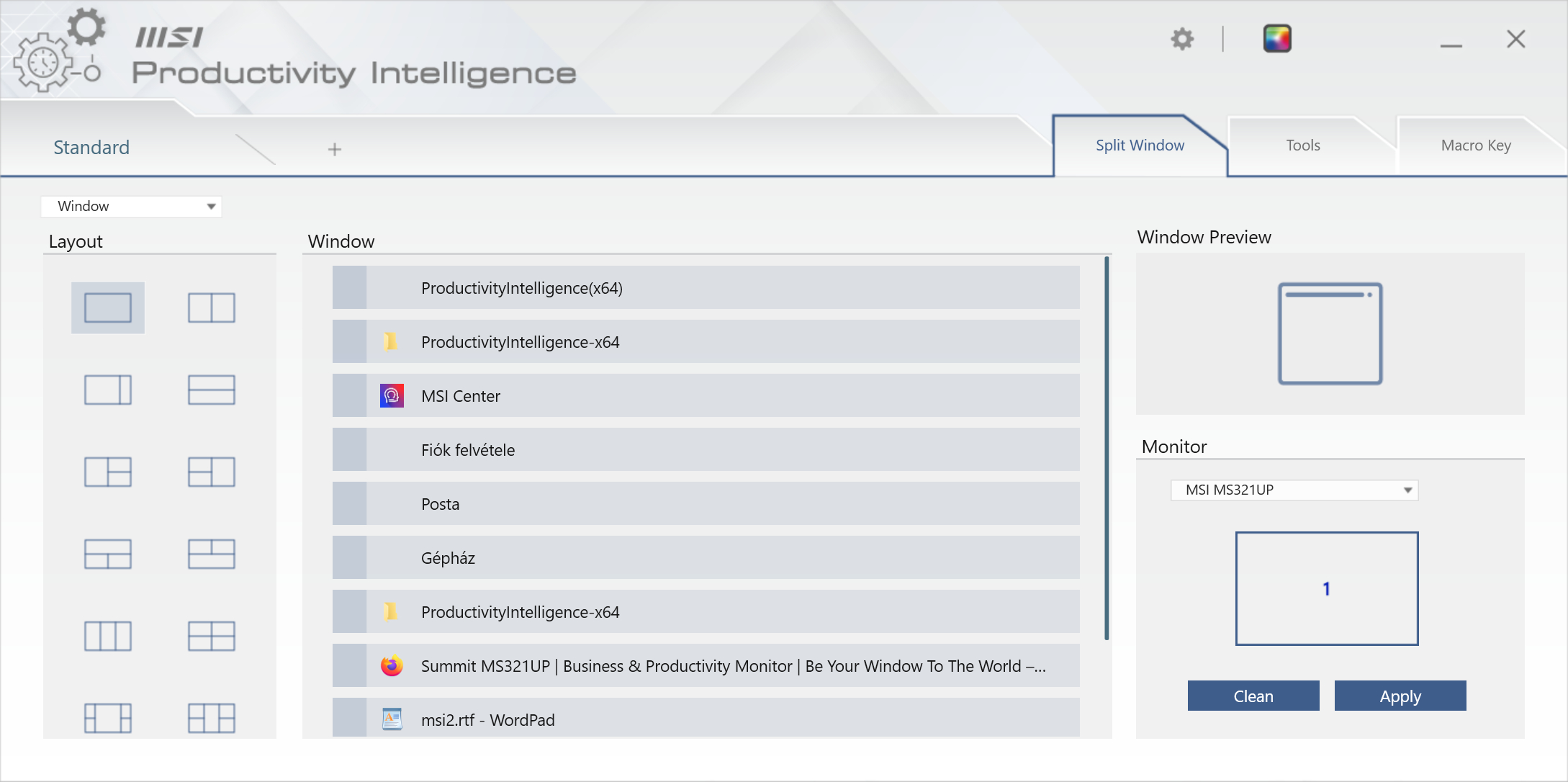The width and height of the screenshot is (1568, 782).
Task: Click the MSI Productivity Intelligence gear logo
Action: (x=60, y=49)
